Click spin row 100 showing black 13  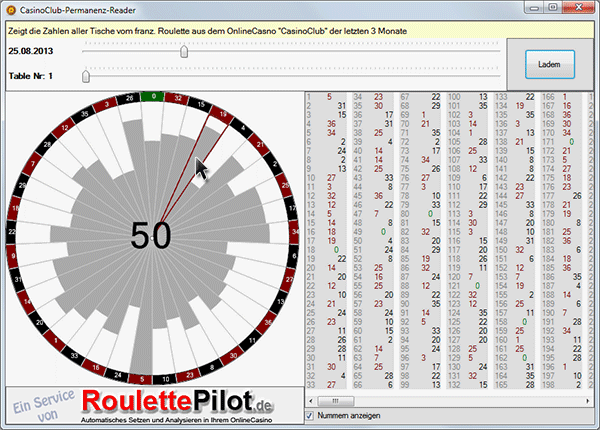pyautogui.click(x=468, y=96)
